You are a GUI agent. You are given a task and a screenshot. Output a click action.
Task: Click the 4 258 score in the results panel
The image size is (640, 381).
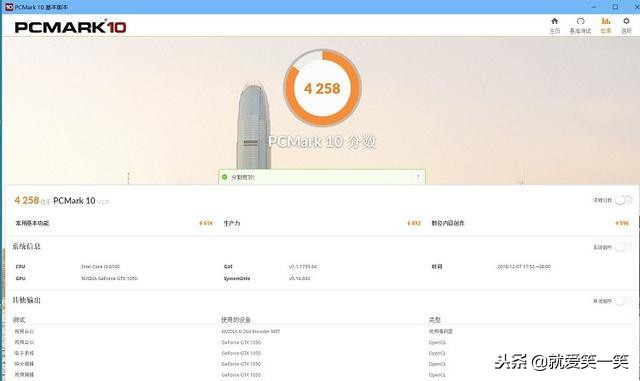click(x=27, y=200)
